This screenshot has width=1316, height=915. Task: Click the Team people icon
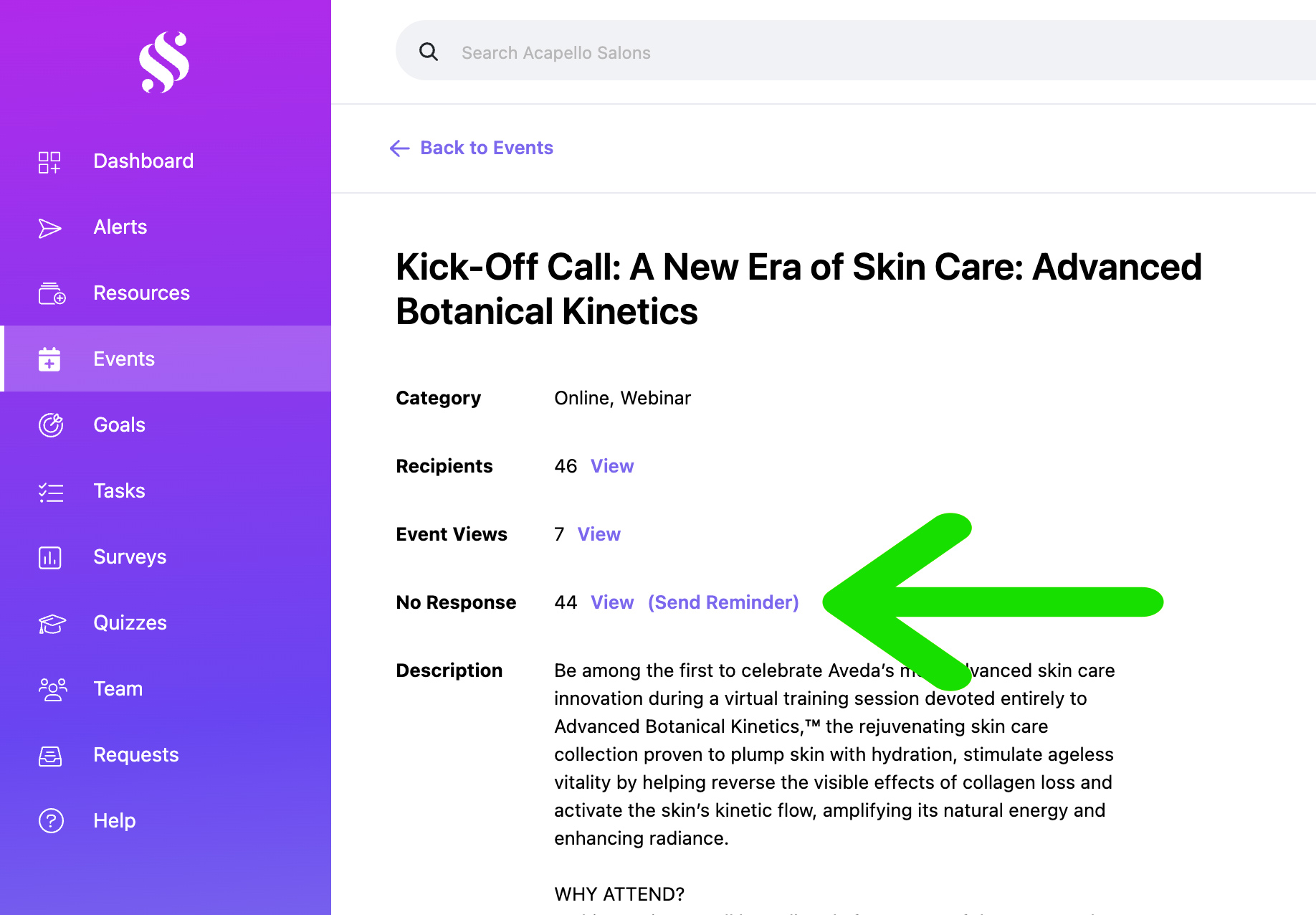(52, 689)
